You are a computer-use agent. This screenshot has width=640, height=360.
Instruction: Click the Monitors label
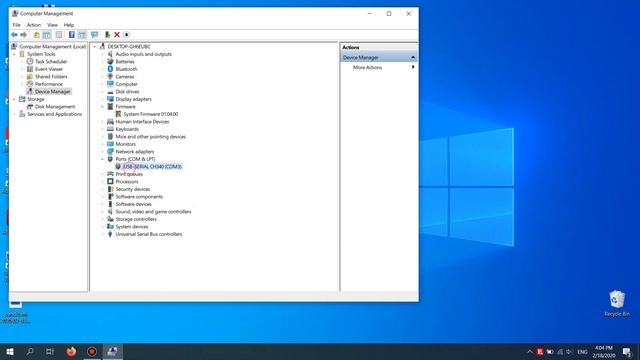125,144
